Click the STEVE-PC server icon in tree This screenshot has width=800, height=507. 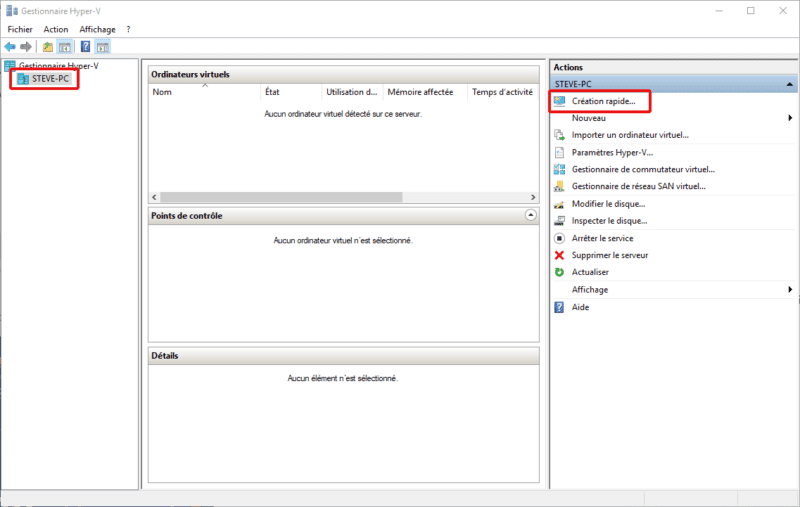click(23, 79)
